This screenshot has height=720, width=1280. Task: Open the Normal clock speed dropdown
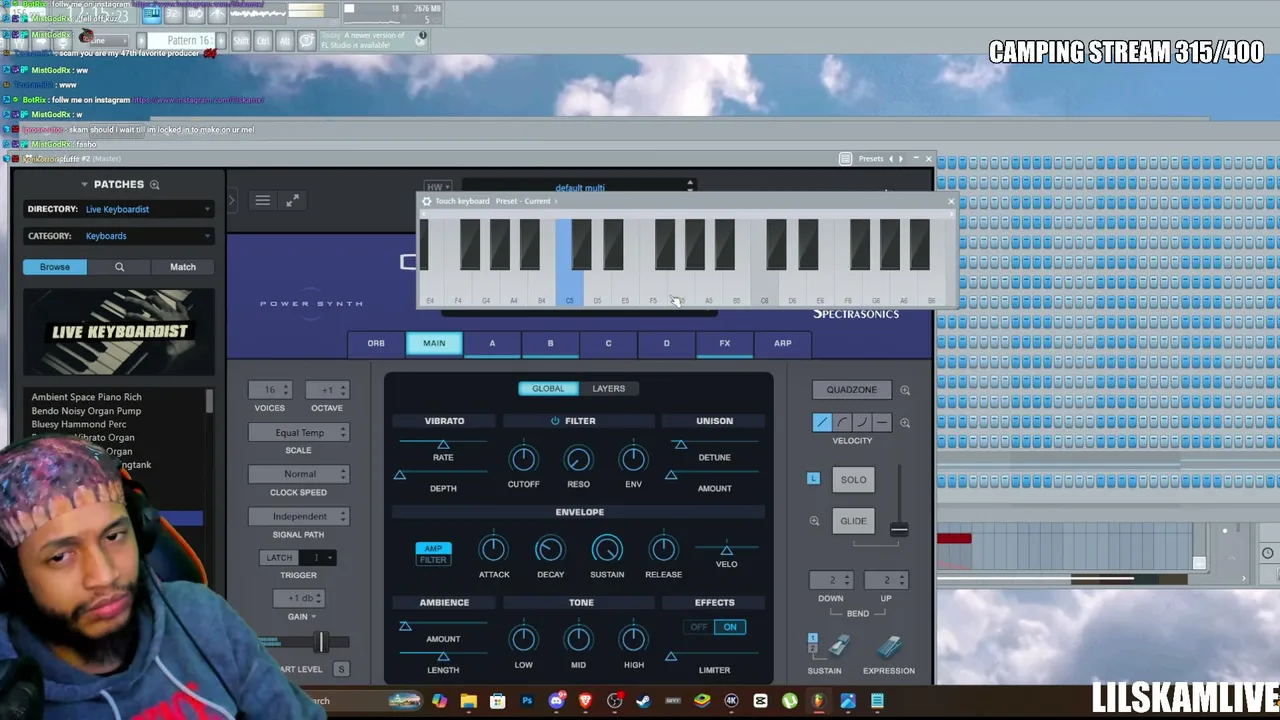(x=298, y=474)
